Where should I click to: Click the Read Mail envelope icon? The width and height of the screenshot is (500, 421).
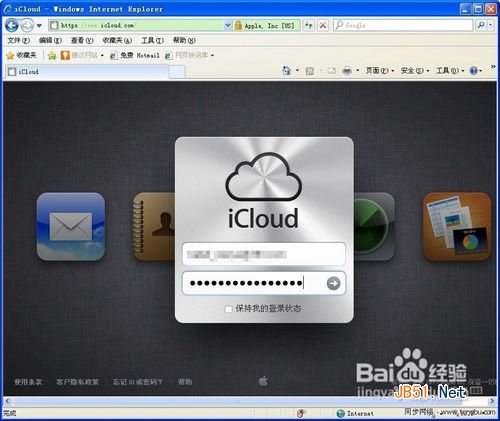tap(332, 71)
